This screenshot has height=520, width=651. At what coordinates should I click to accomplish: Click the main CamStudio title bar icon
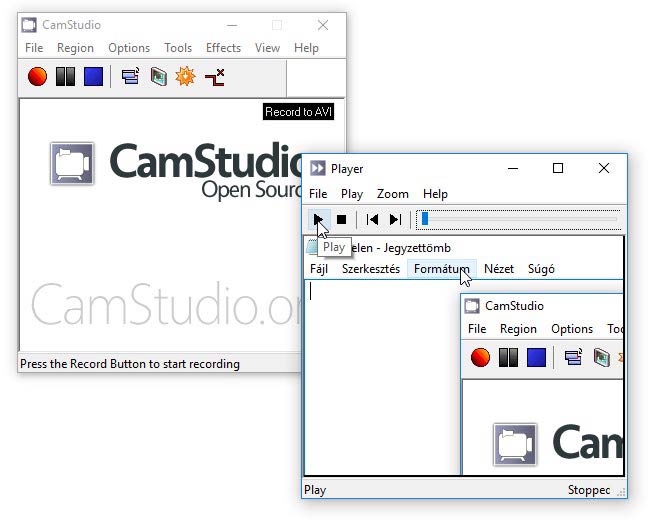29,25
